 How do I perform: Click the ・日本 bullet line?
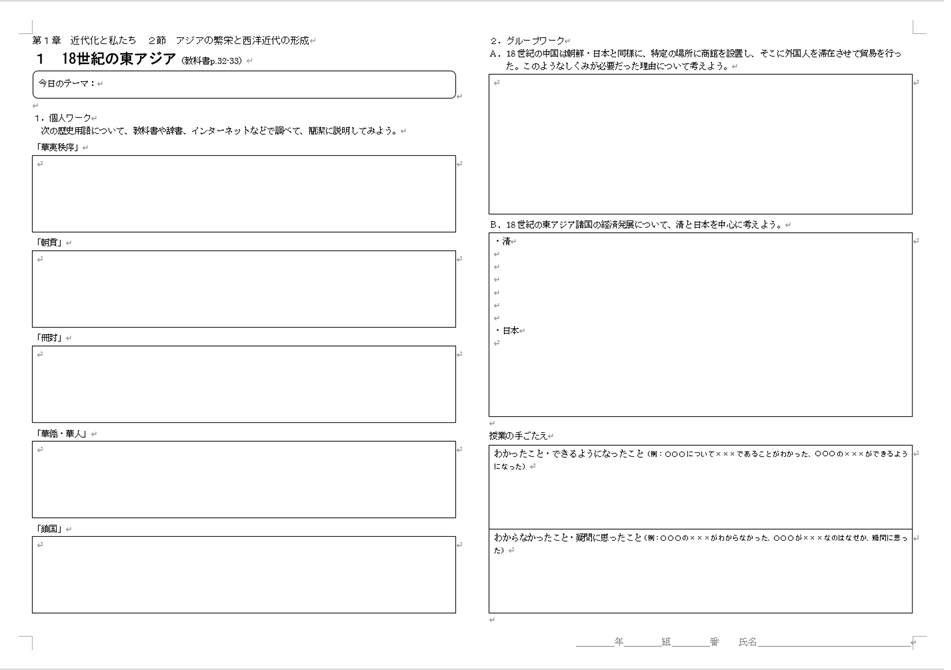click(x=510, y=331)
